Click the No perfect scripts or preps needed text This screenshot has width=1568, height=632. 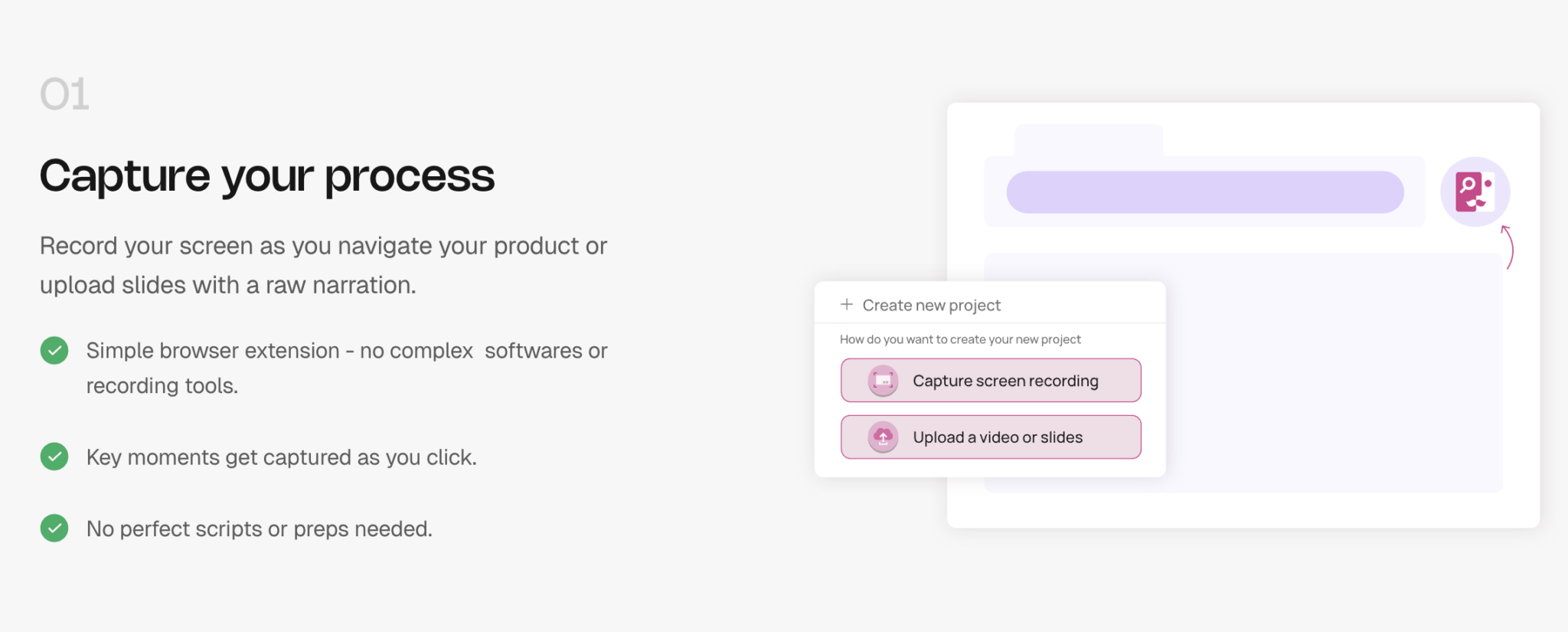259,529
